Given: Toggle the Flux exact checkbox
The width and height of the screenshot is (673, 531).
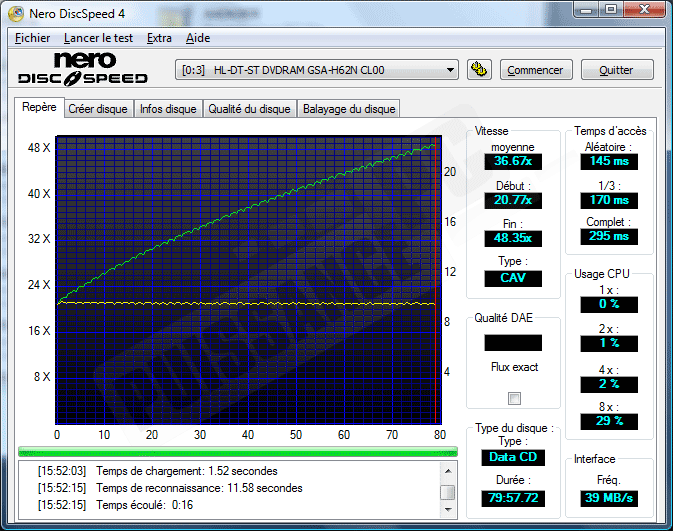Looking at the screenshot, I should click(x=514, y=398).
